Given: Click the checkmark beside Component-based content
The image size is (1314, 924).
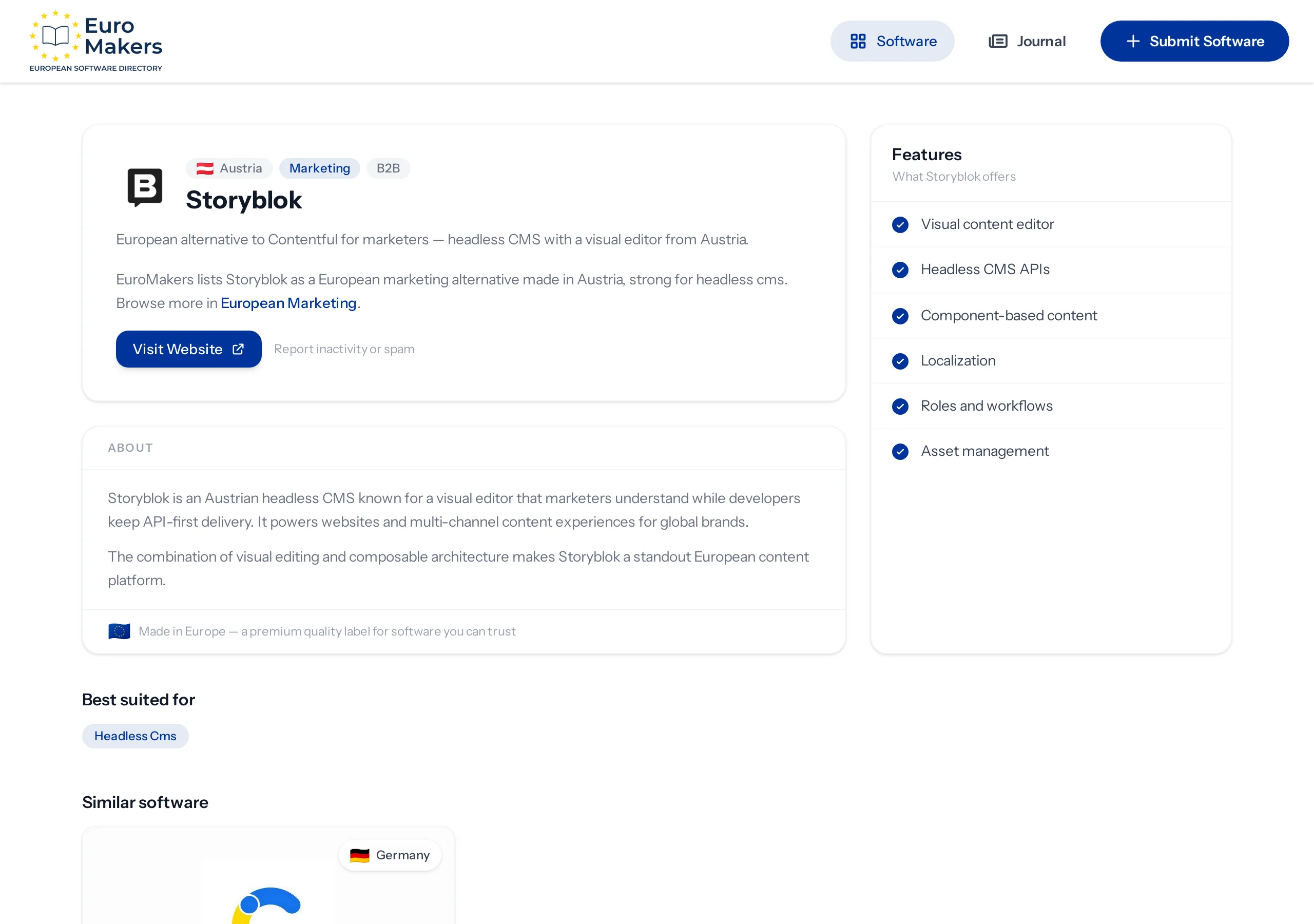Looking at the screenshot, I should pyautogui.click(x=900, y=316).
